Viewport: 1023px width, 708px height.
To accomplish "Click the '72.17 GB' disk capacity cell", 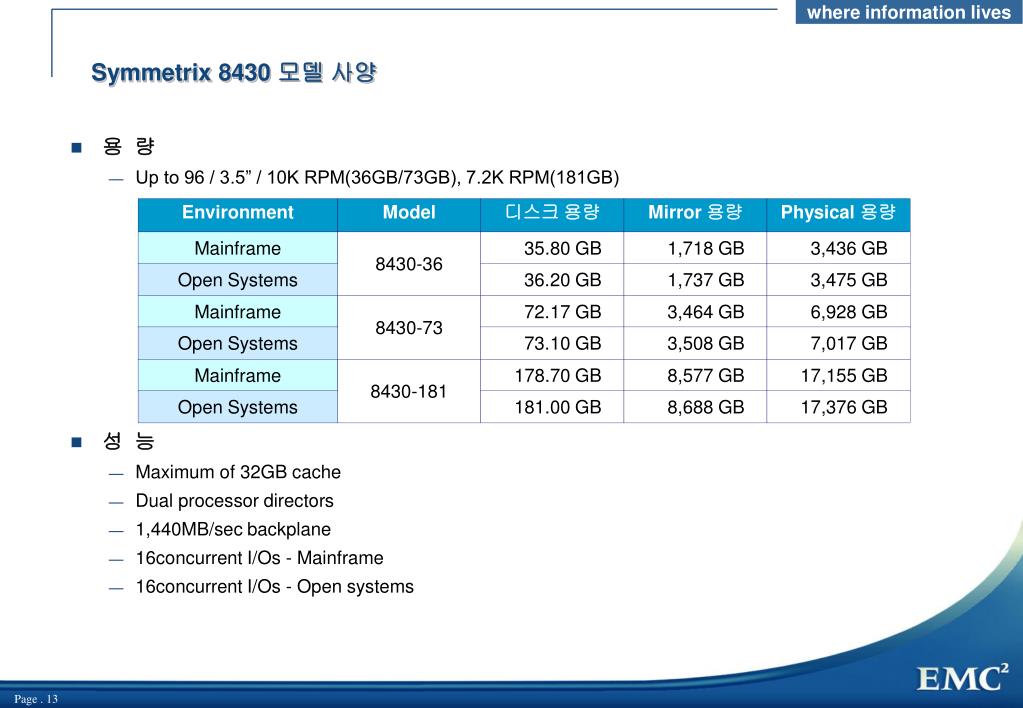I will pyautogui.click(x=552, y=312).
